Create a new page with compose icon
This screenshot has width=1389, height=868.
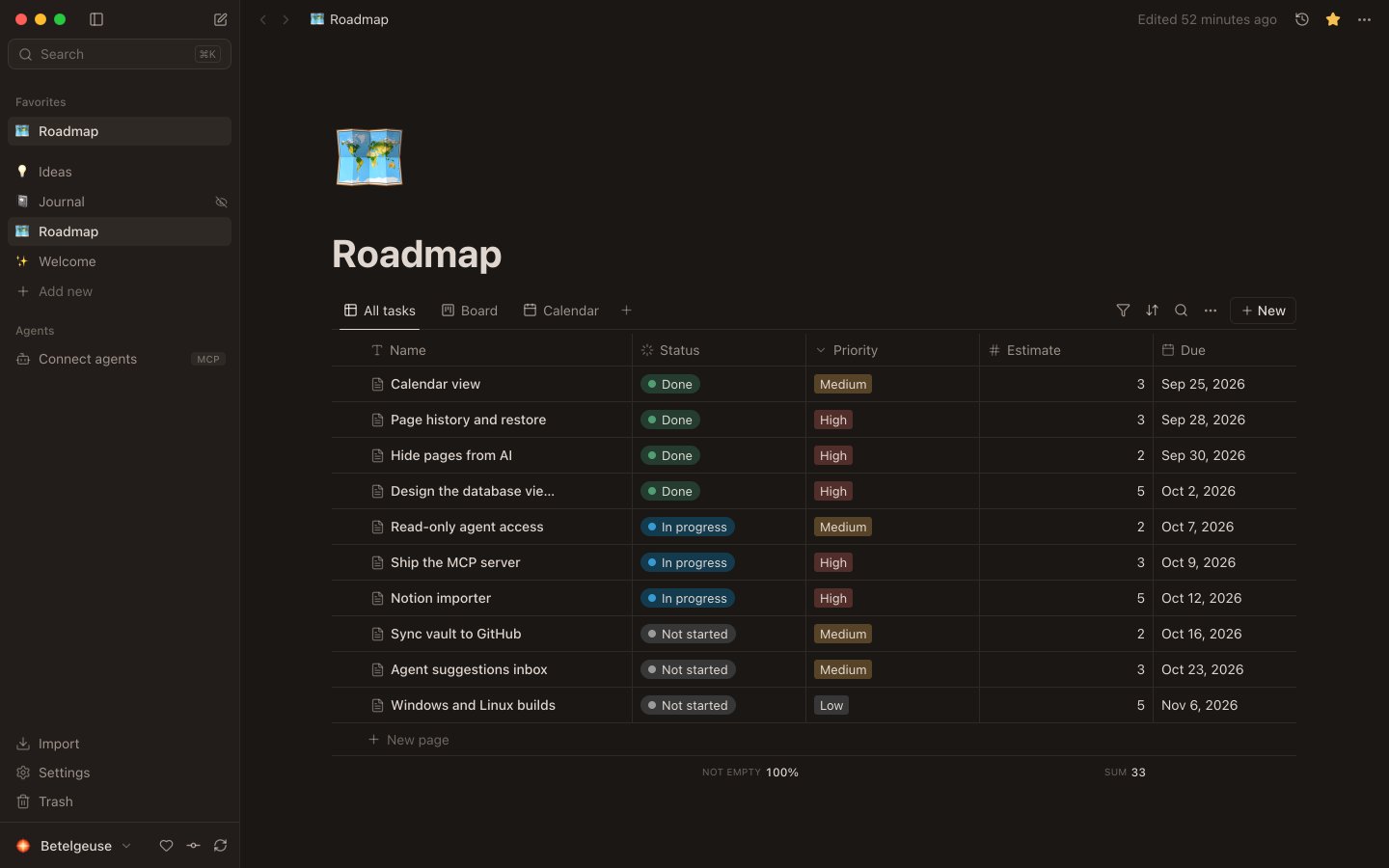220,19
